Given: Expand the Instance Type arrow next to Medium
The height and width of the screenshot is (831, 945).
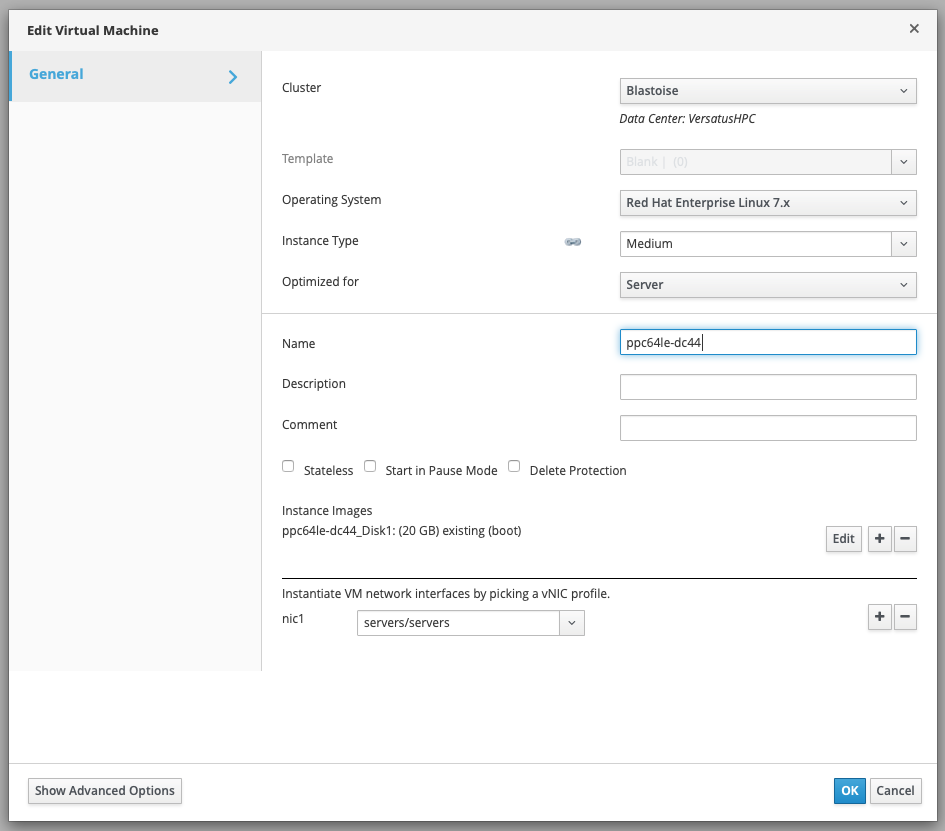Looking at the screenshot, I should pos(904,244).
